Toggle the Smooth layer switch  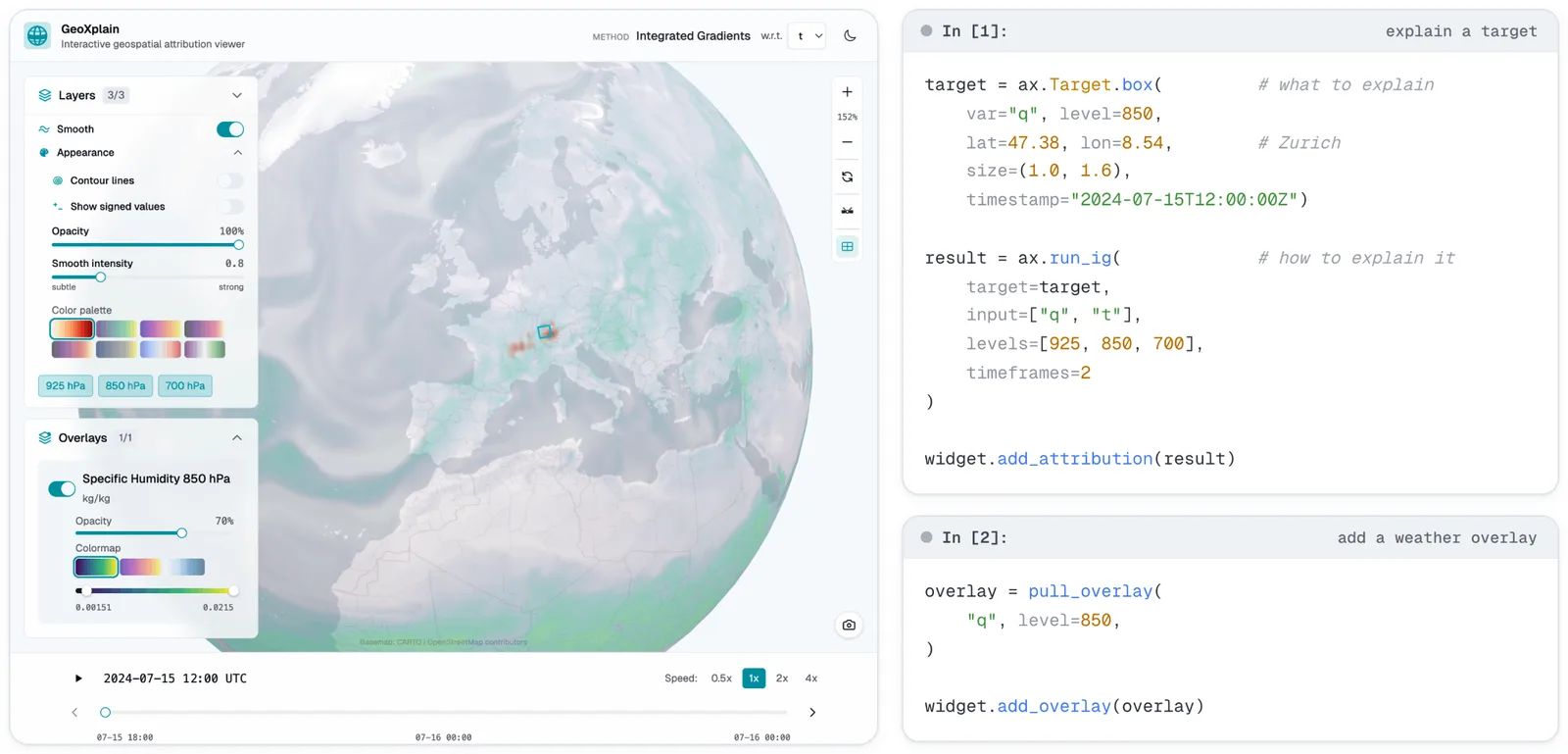(x=230, y=129)
